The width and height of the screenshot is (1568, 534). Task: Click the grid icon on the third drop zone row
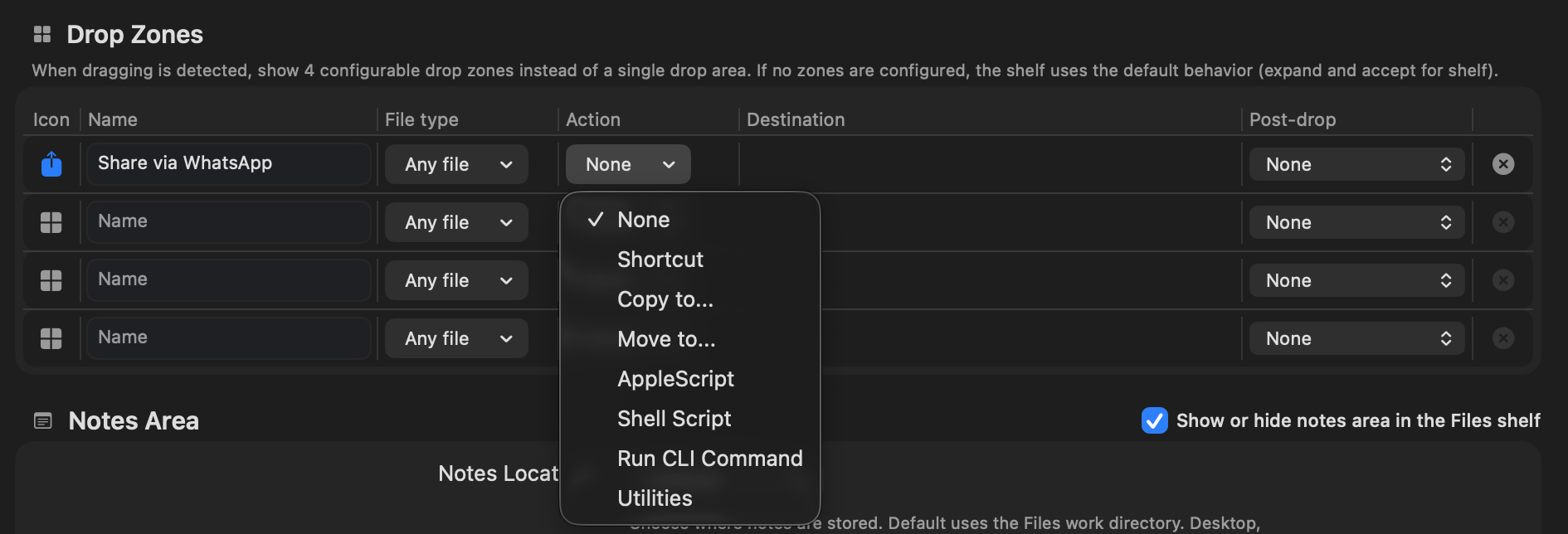[x=51, y=279]
